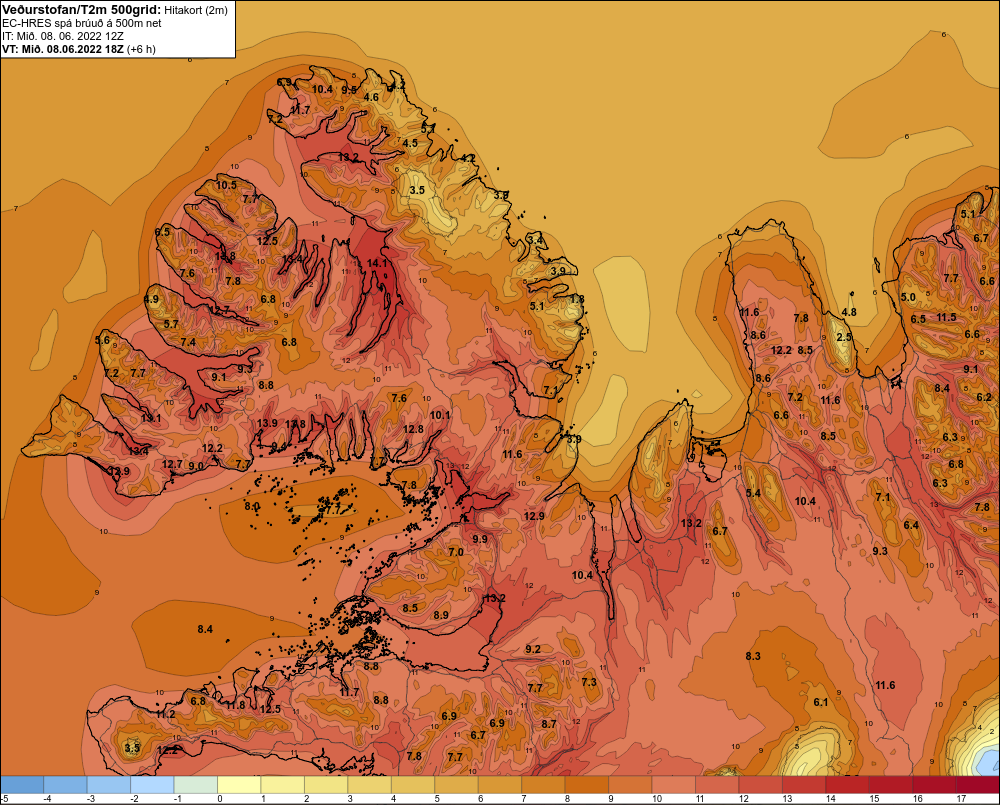Click the 8.3 temperature value
The image size is (1000, 805).
pyautogui.click(x=753, y=656)
